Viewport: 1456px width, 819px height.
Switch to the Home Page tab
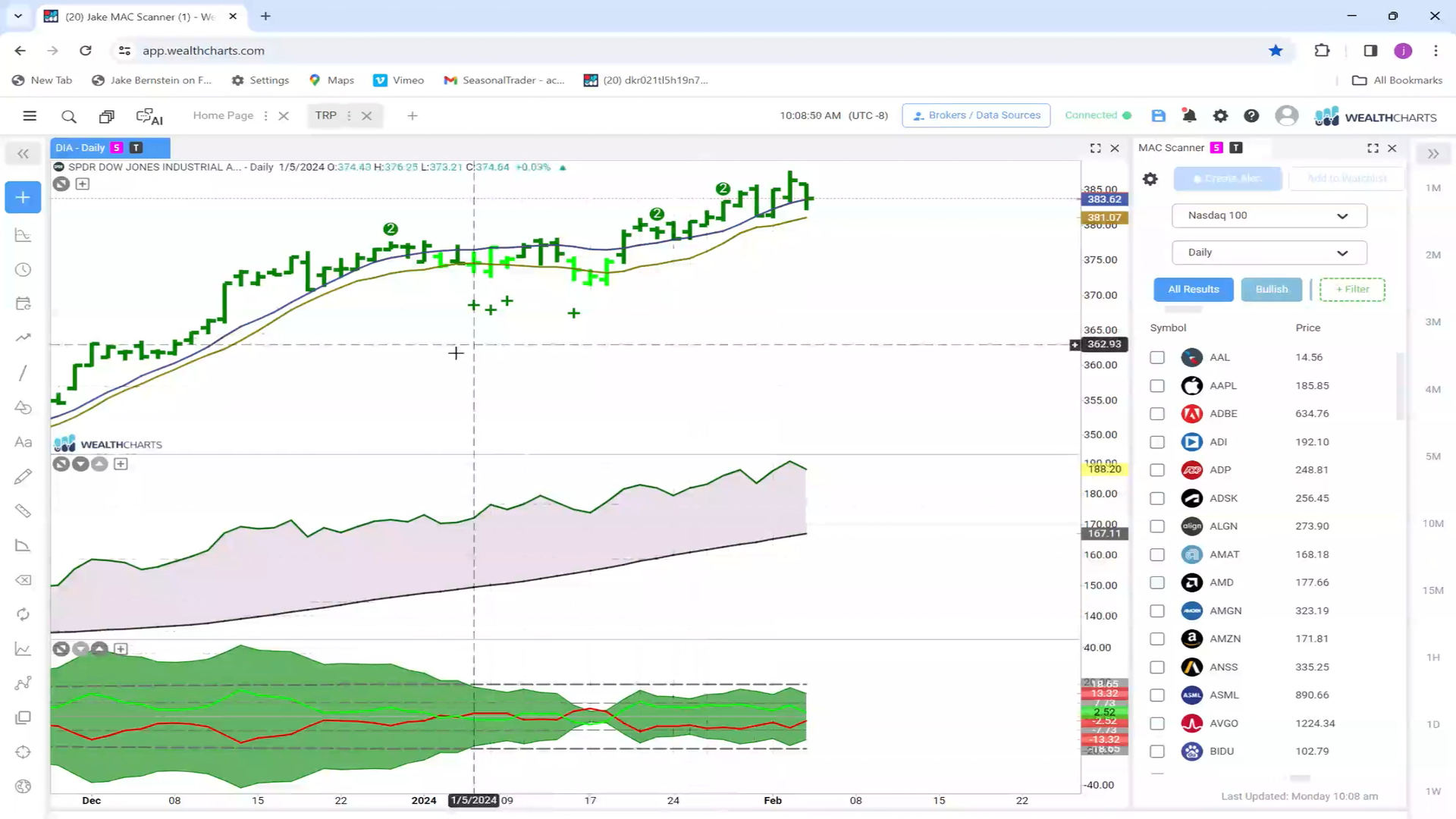(223, 115)
